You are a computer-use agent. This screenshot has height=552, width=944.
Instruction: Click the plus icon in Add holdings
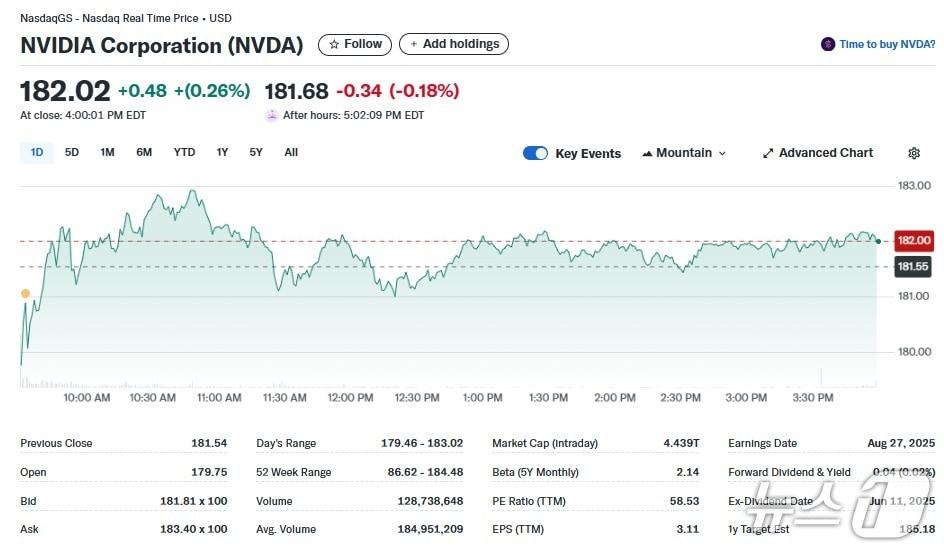tap(414, 45)
